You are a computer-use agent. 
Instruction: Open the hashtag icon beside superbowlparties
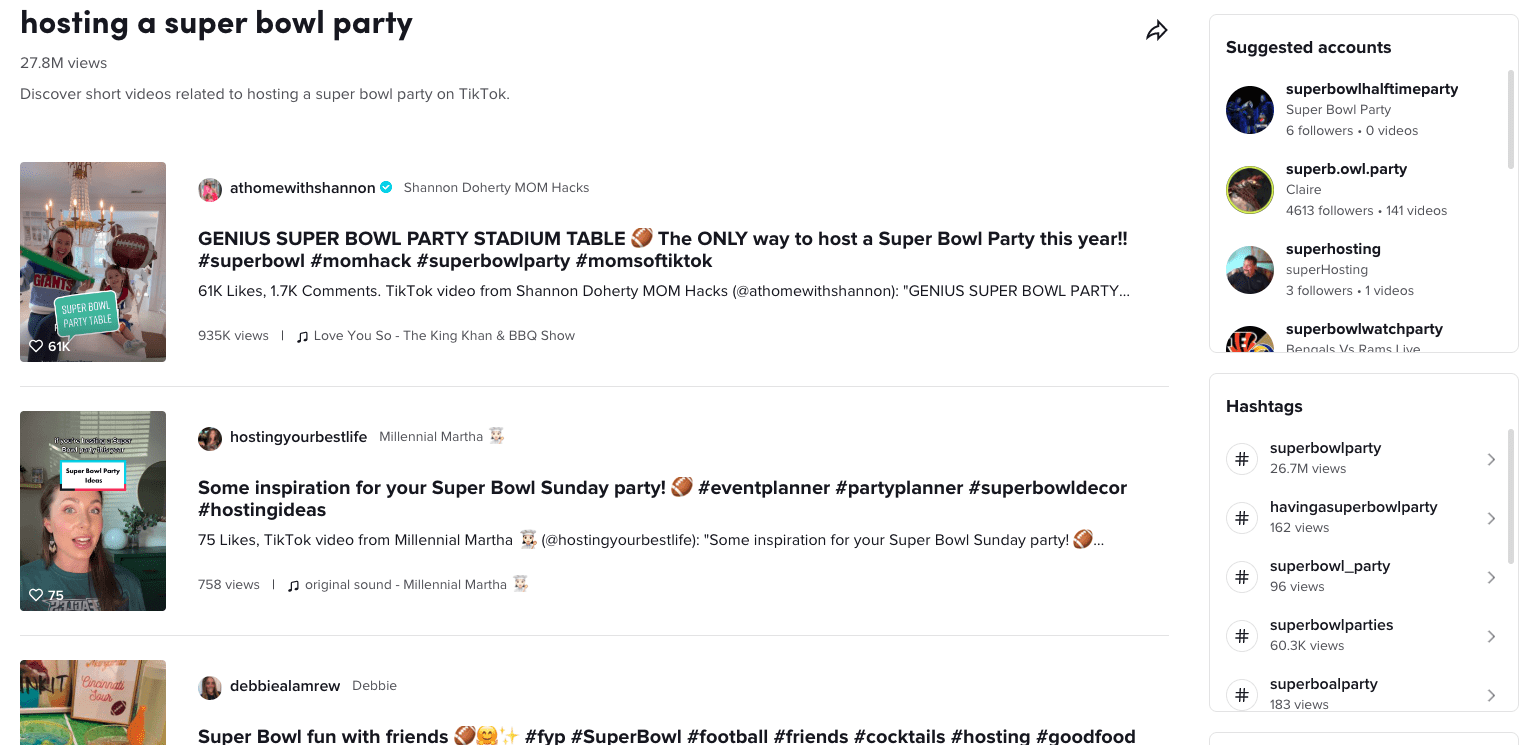tap(1242, 635)
